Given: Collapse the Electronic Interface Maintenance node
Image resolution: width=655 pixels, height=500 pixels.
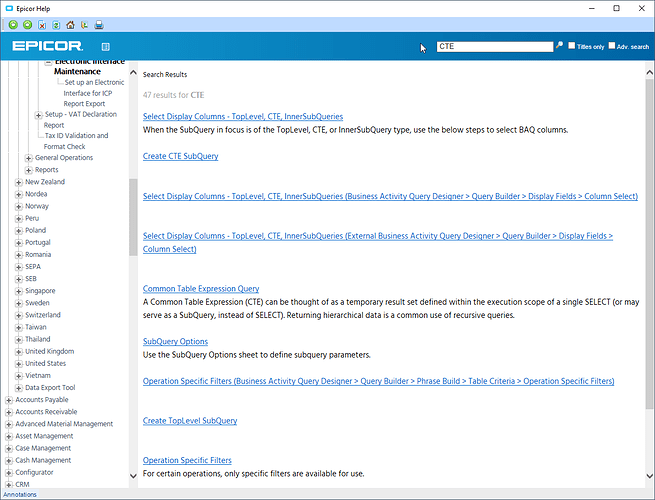Looking at the screenshot, I should click(48, 62).
